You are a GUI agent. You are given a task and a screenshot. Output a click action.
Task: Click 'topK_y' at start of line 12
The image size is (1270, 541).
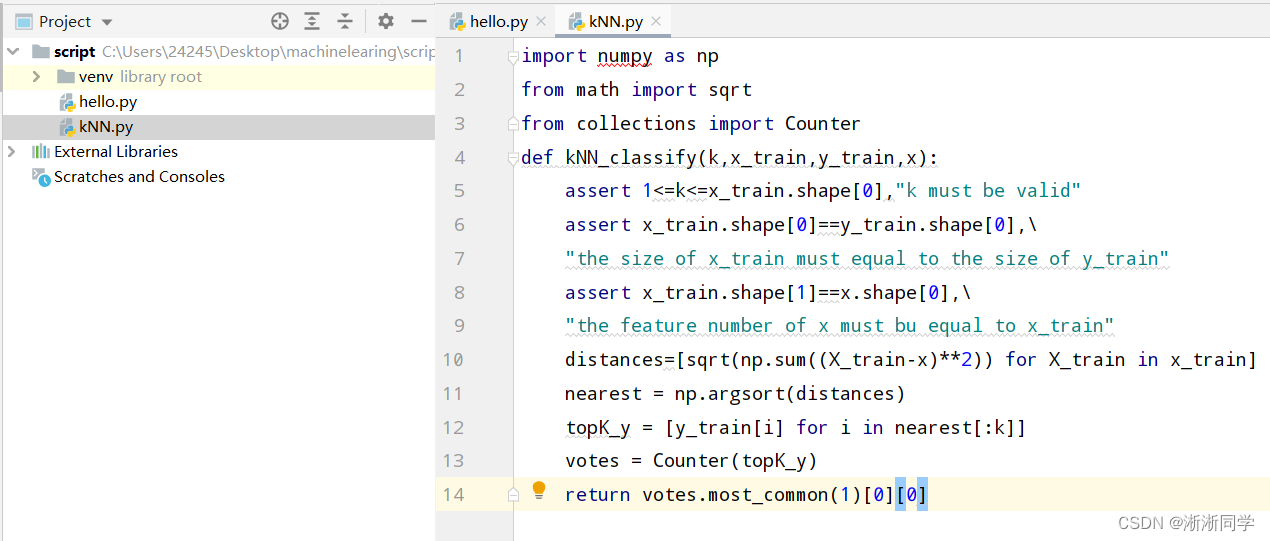tap(598, 427)
